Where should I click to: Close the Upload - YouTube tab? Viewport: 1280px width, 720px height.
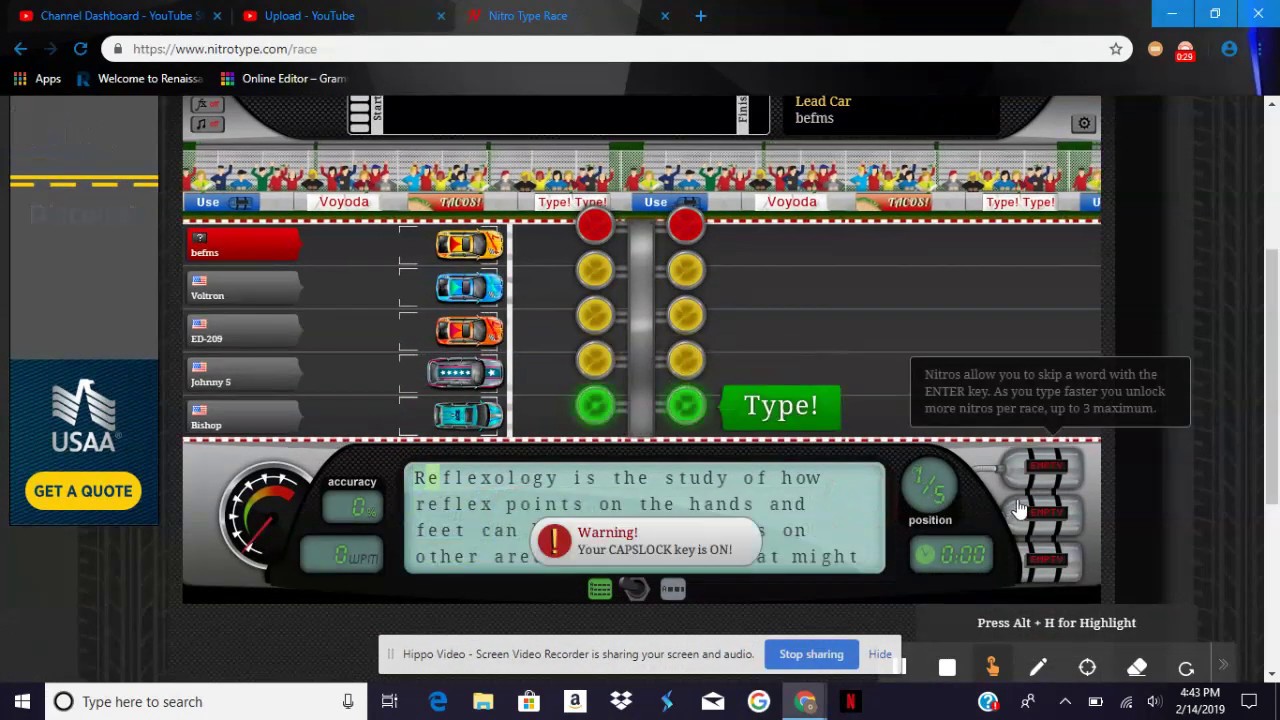[441, 16]
